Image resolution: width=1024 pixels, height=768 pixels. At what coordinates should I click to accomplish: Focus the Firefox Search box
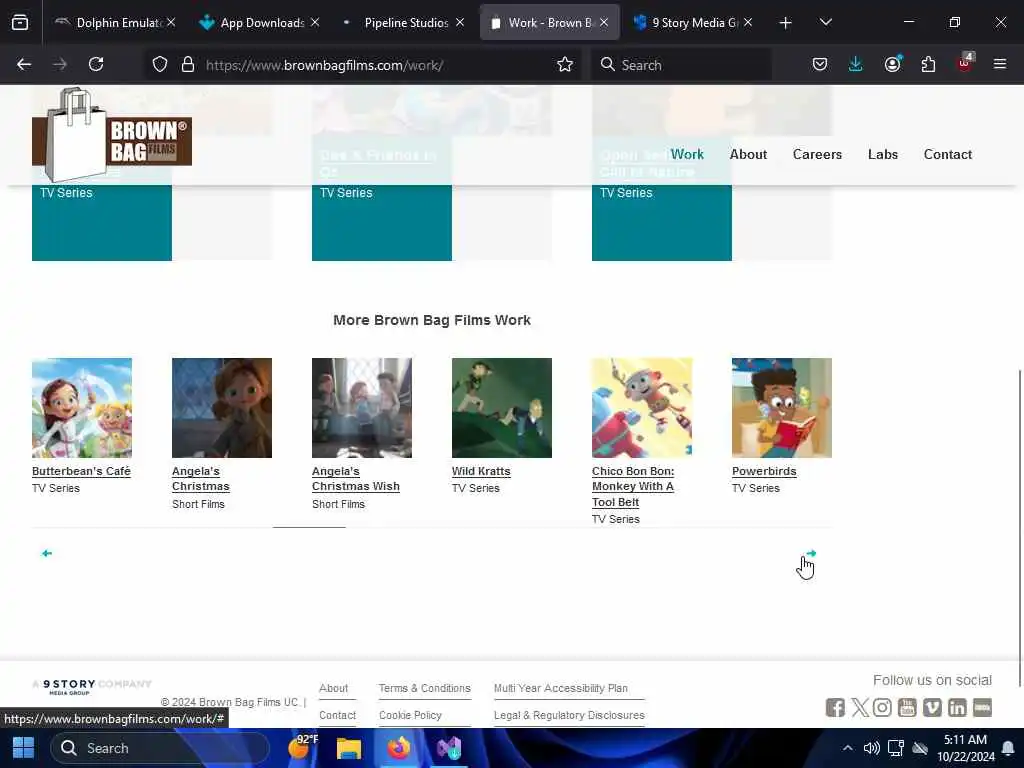[x=681, y=64]
